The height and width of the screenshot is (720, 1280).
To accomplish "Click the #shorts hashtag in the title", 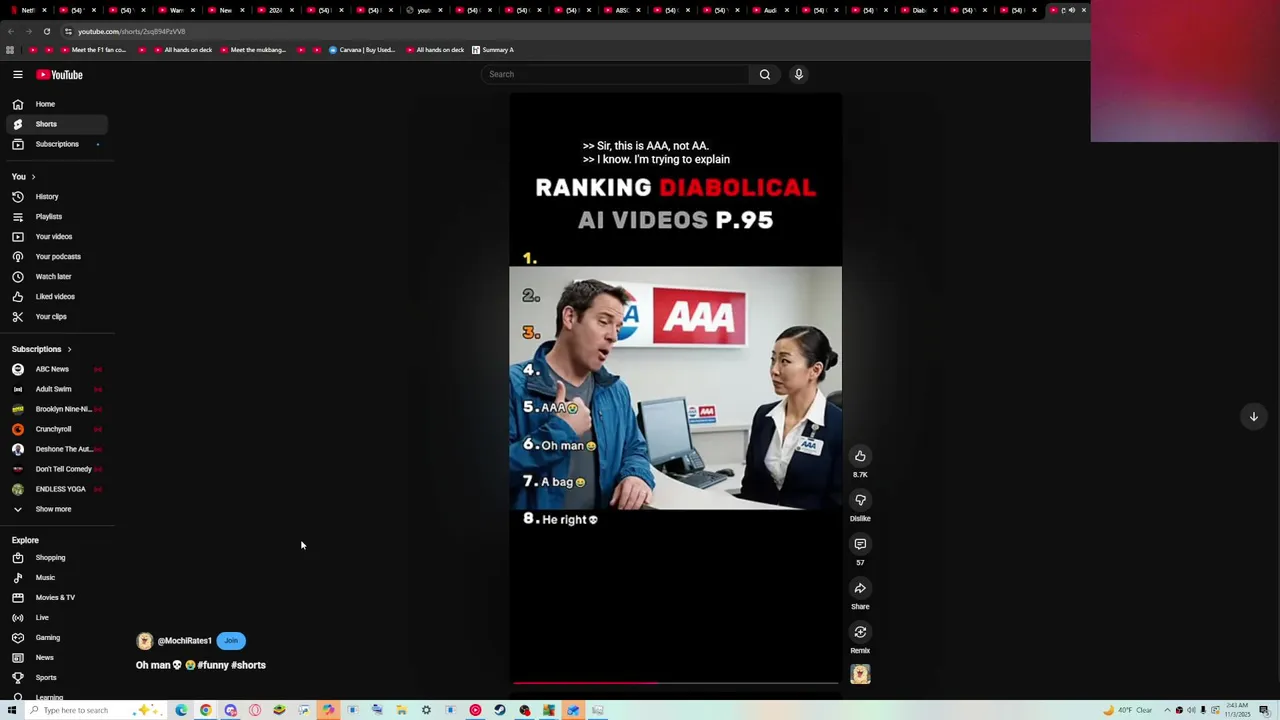I will click(249, 665).
